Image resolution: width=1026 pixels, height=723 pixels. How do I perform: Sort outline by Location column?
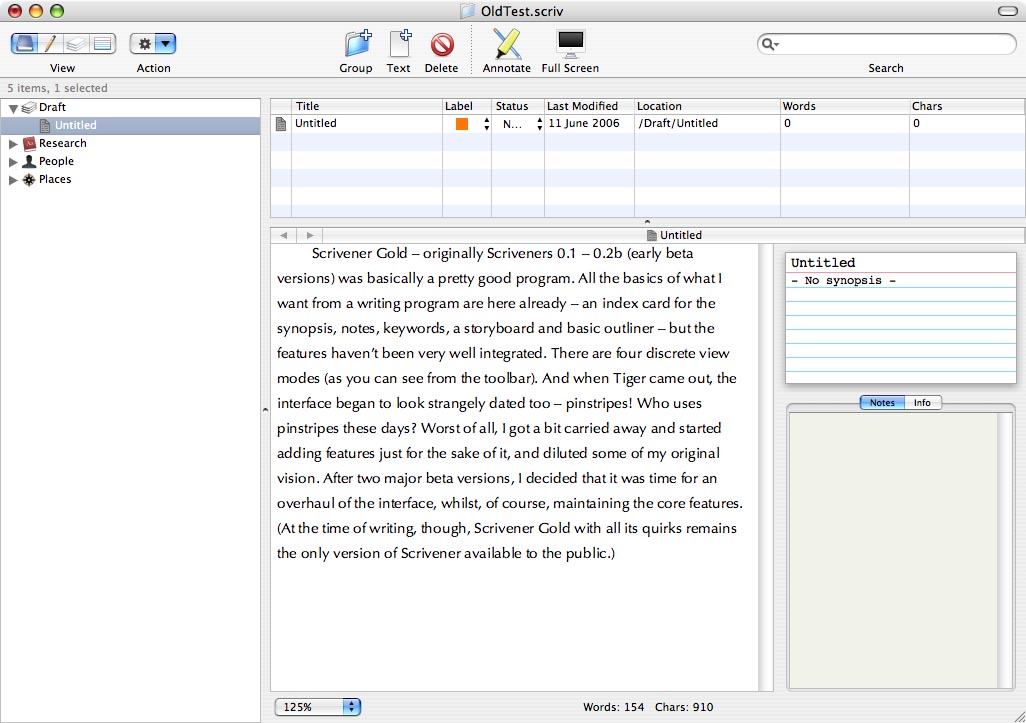point(707,106)
